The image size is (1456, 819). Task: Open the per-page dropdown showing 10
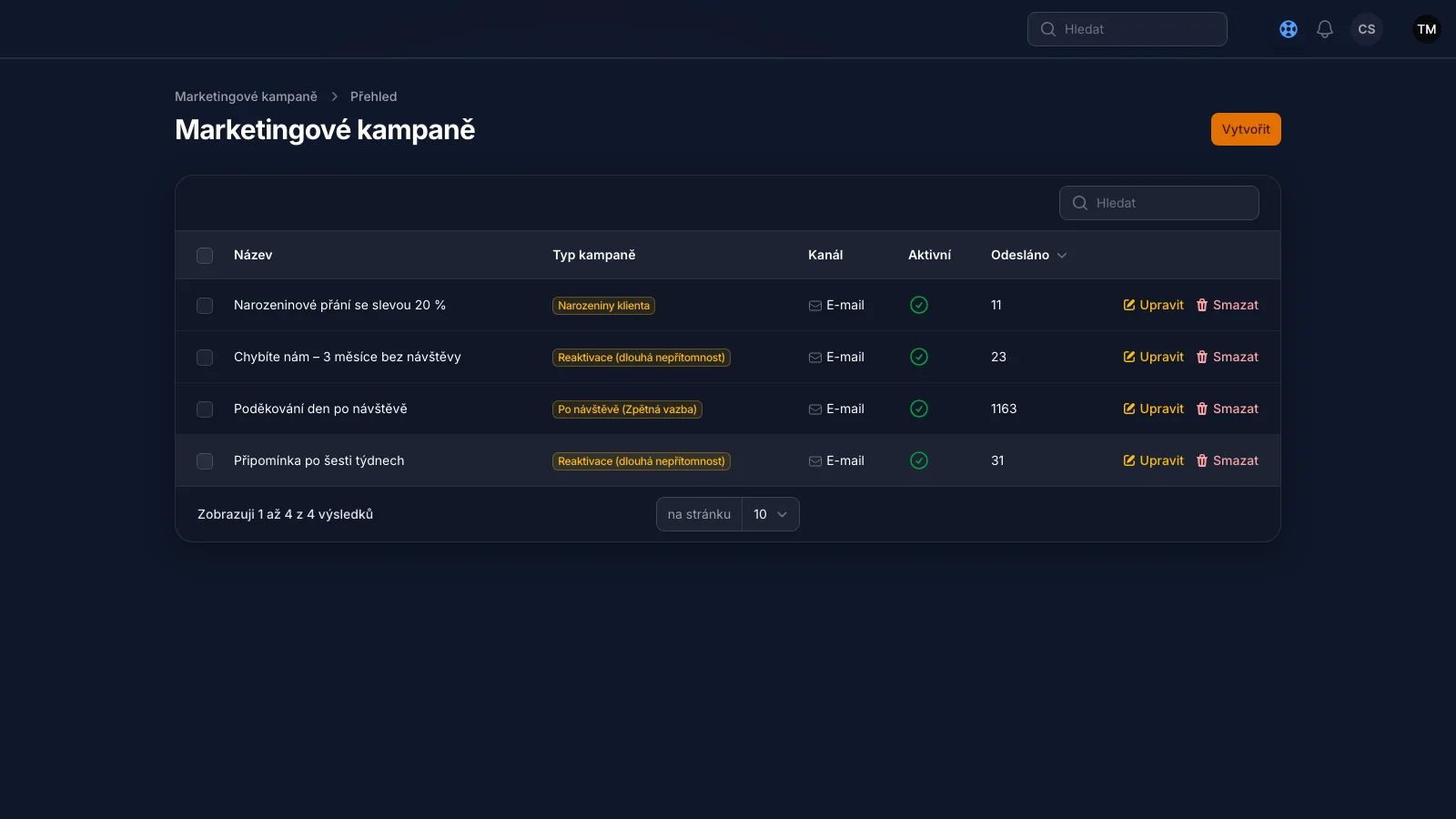click(x=771, y=514)
